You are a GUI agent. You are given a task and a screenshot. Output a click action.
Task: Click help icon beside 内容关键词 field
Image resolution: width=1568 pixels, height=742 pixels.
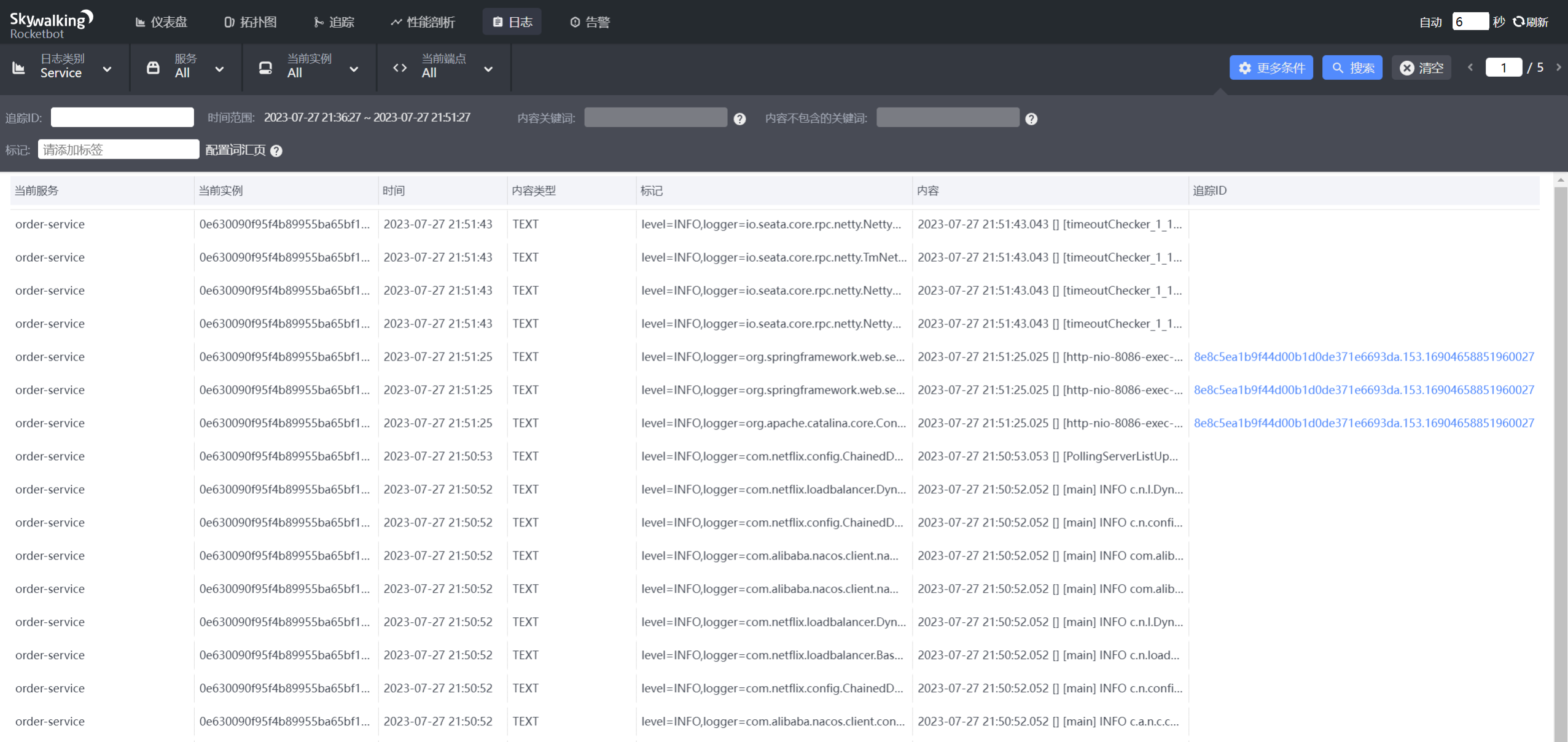[x=739, y=119]
